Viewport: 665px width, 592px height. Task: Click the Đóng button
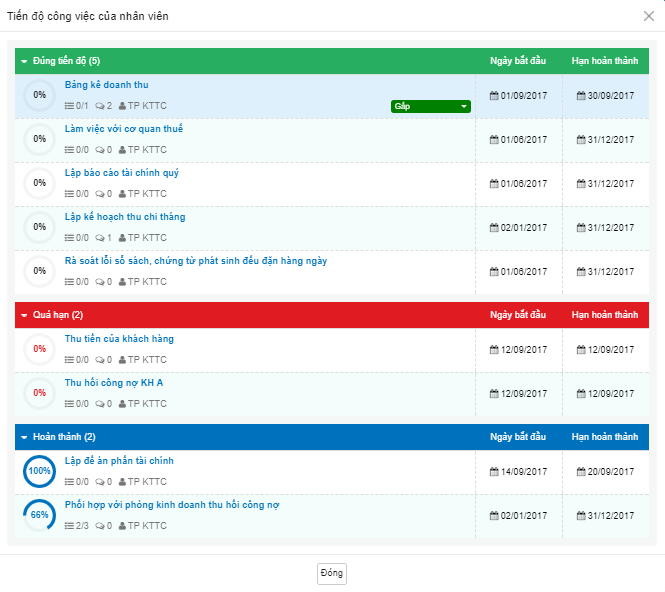(x=332, y=573)
